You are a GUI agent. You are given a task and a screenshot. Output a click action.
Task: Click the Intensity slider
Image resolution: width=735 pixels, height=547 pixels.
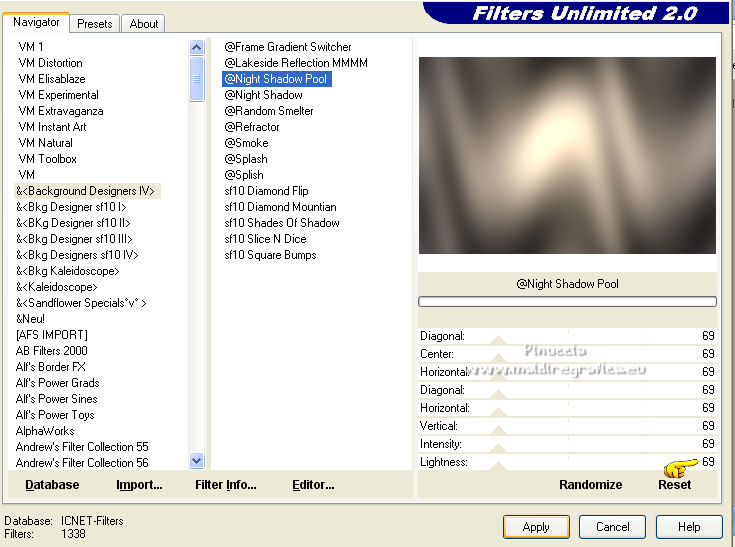pyautogui.click(x=567, y=444)
